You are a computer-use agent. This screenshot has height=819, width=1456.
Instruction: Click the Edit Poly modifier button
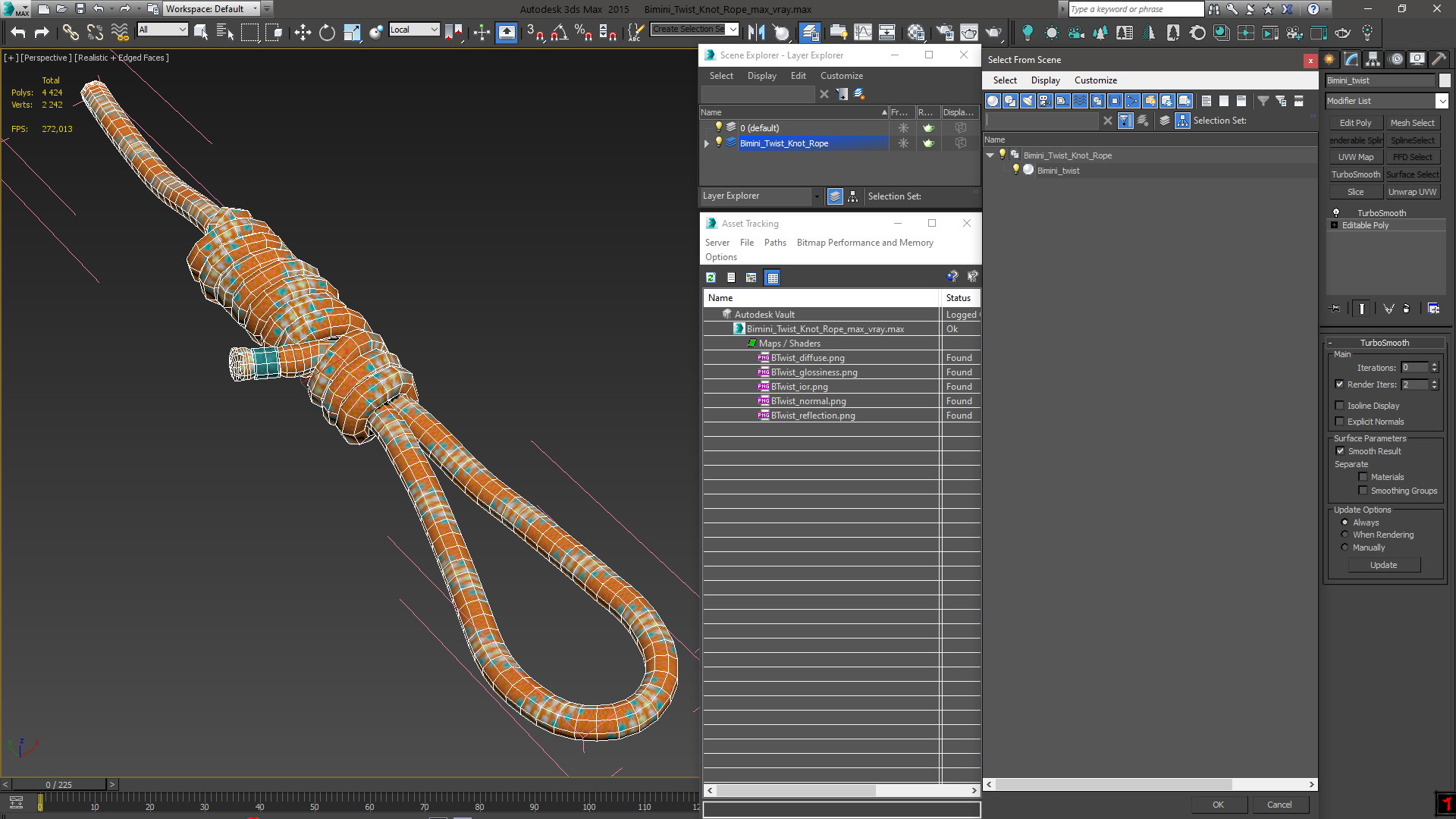click(1355, 123)
